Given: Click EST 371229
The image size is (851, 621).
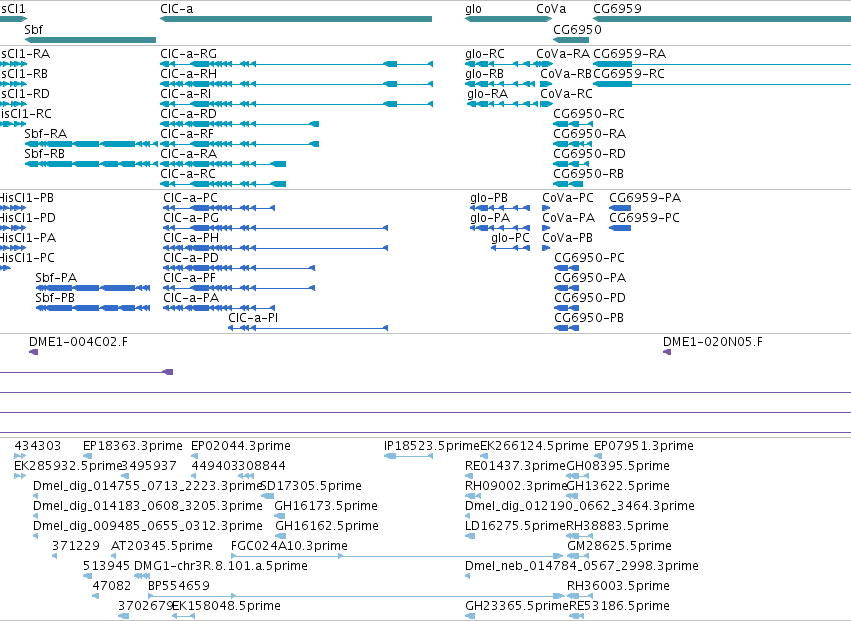Looking at the screenshot, I should point(55,556).
